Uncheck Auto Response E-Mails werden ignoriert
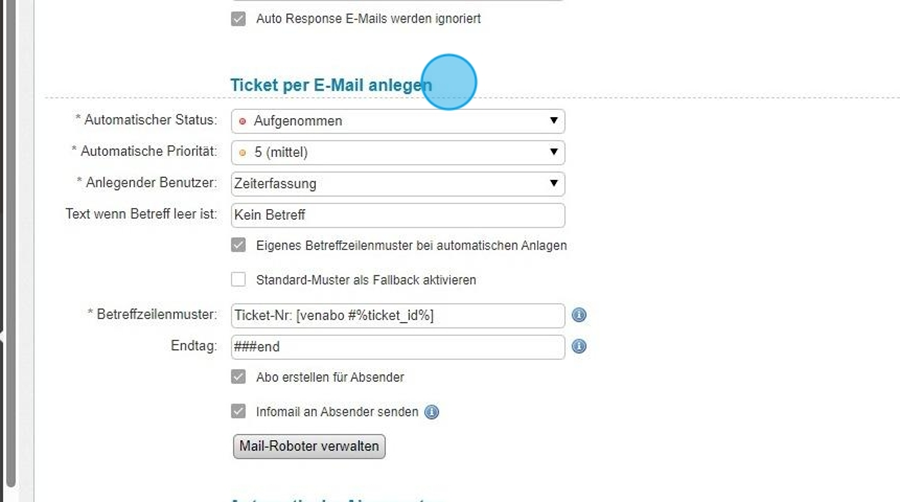The height and width of the screenshot is (502, 900). [238, 19]
